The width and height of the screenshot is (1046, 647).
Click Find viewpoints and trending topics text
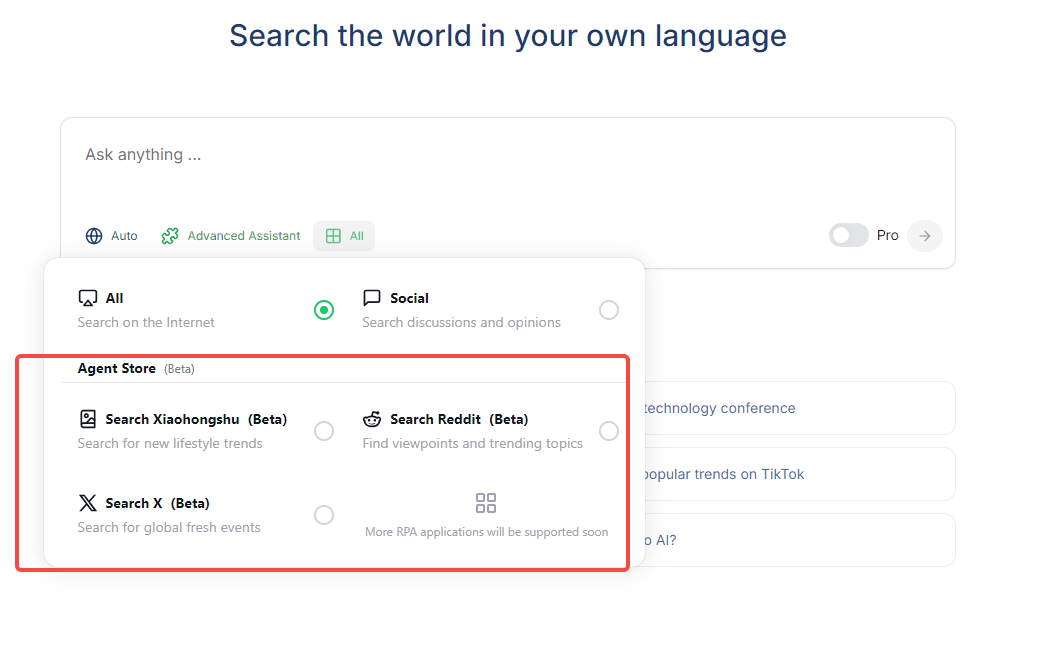tap(472, 444)
